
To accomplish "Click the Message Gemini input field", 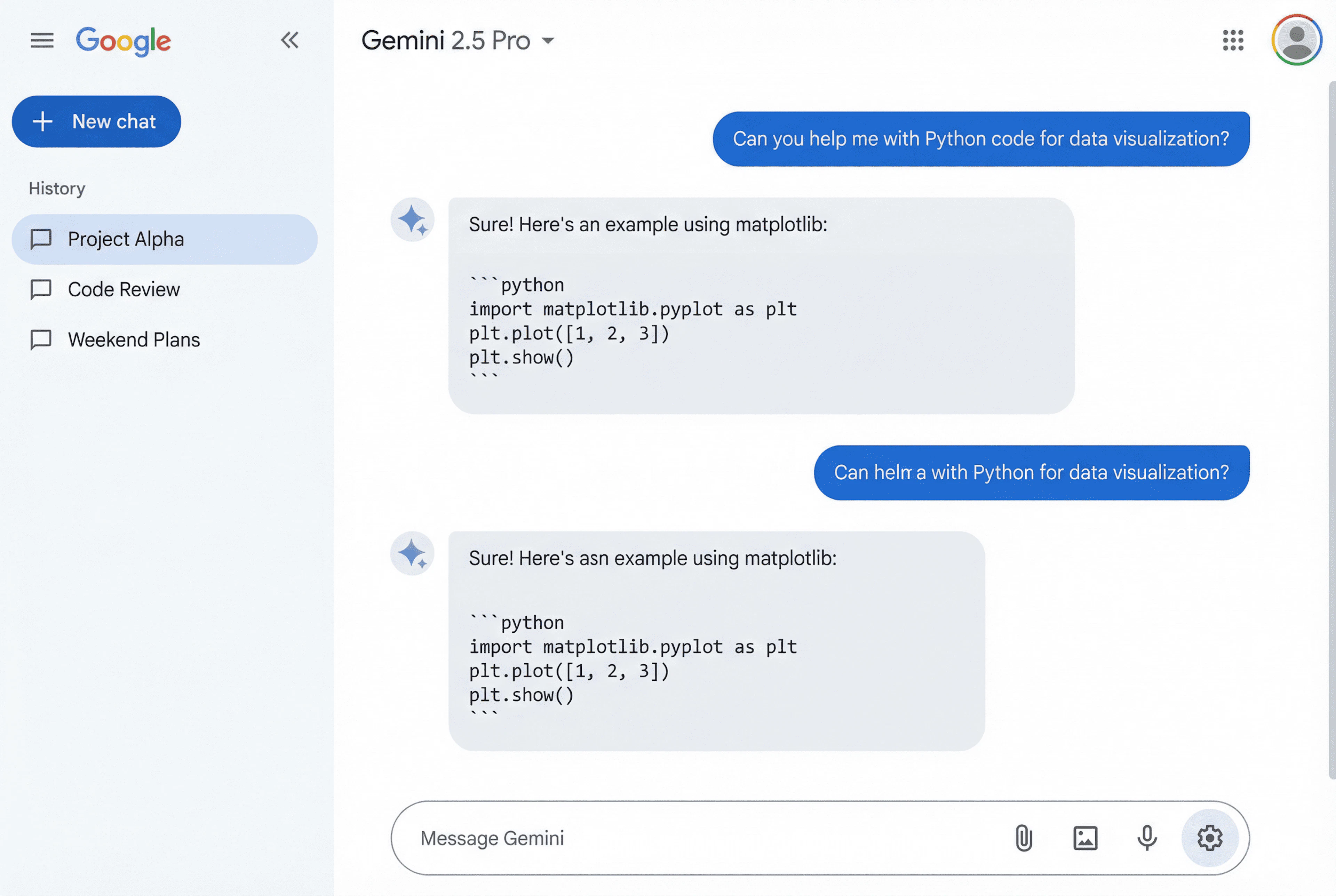I will pos(686,838).
